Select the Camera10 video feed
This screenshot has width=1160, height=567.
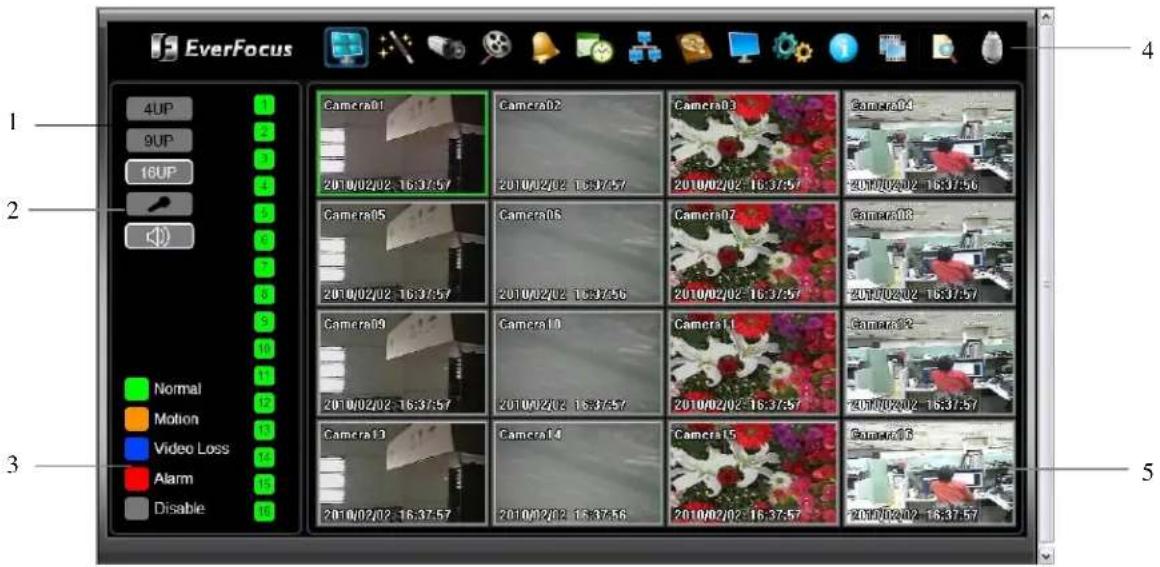tap(577, 363)
